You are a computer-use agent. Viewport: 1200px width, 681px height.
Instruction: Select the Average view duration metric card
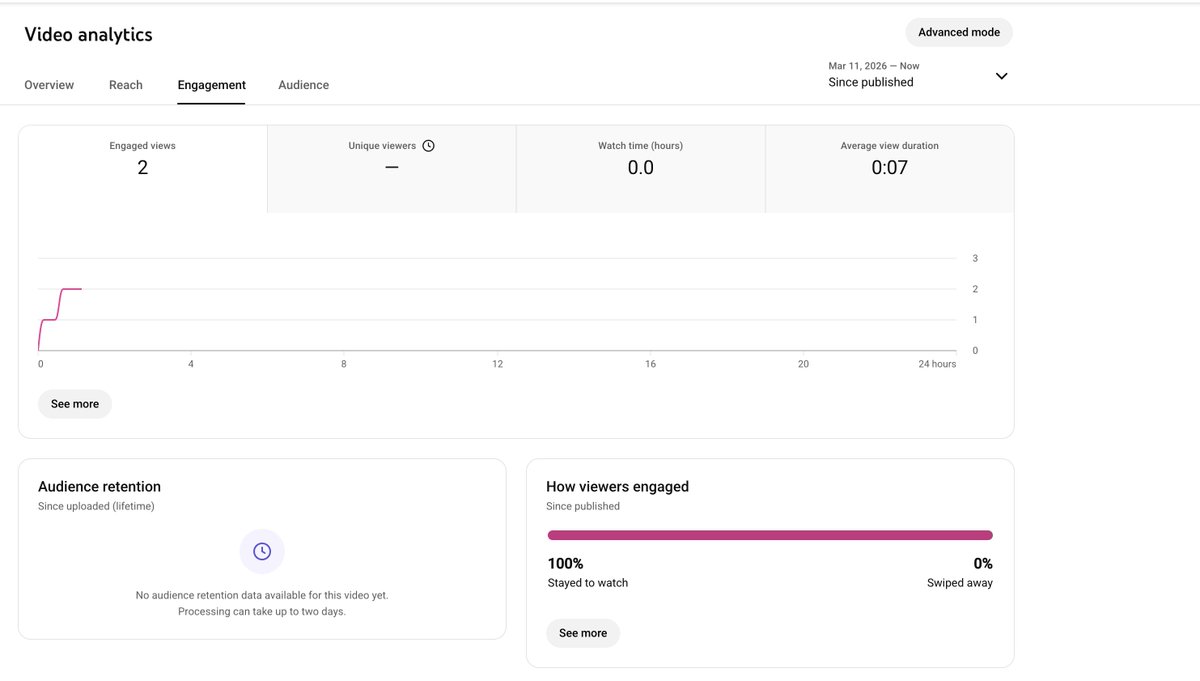[x=890, y=169]
